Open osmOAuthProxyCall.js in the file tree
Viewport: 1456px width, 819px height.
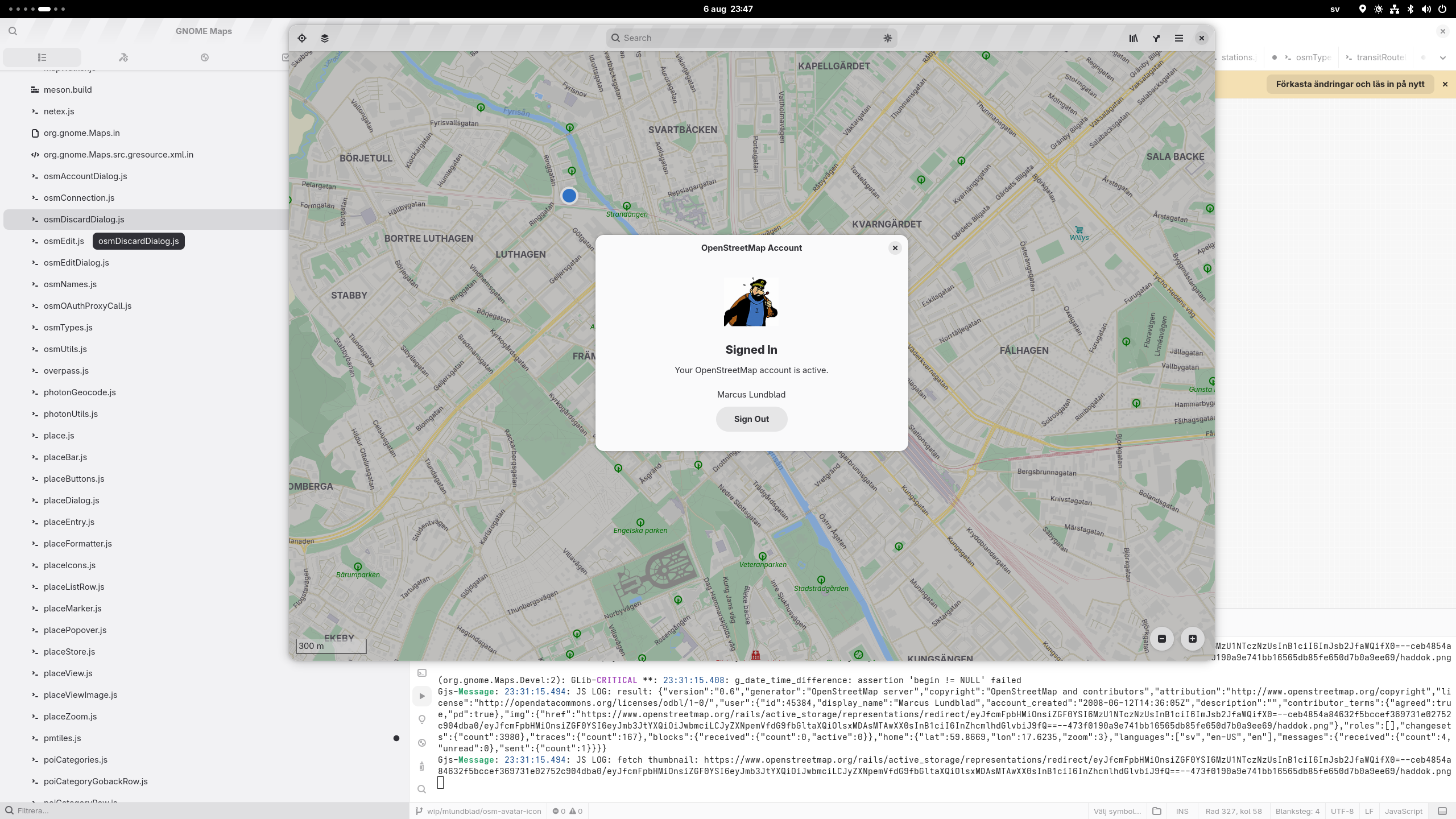pyautogui.click(x=88, y=306)
